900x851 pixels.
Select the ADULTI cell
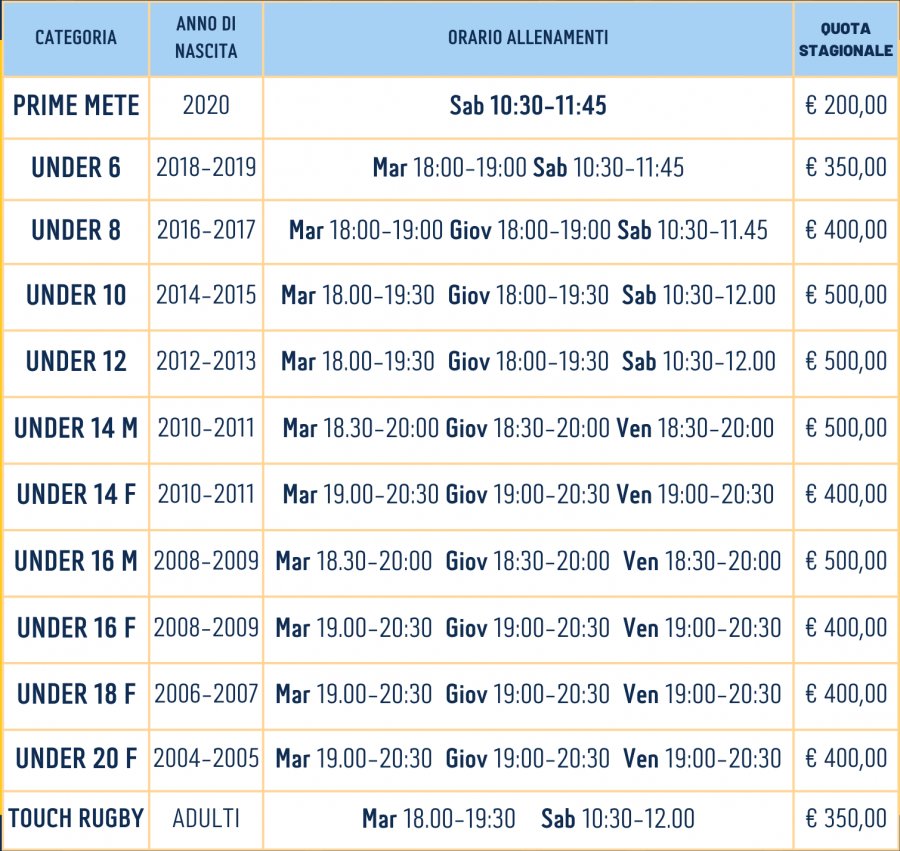tap(205, 818)
